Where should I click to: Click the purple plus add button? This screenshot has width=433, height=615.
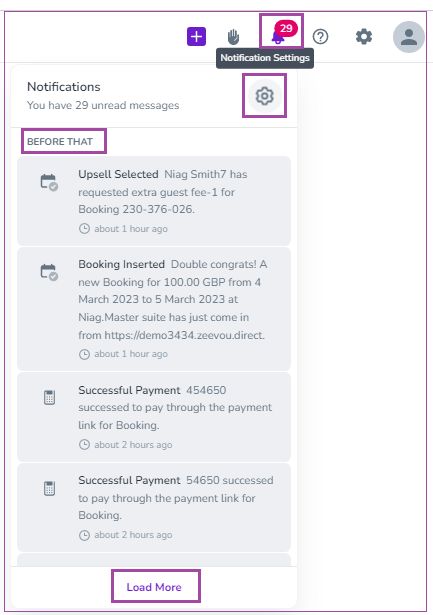pos(196,36)
